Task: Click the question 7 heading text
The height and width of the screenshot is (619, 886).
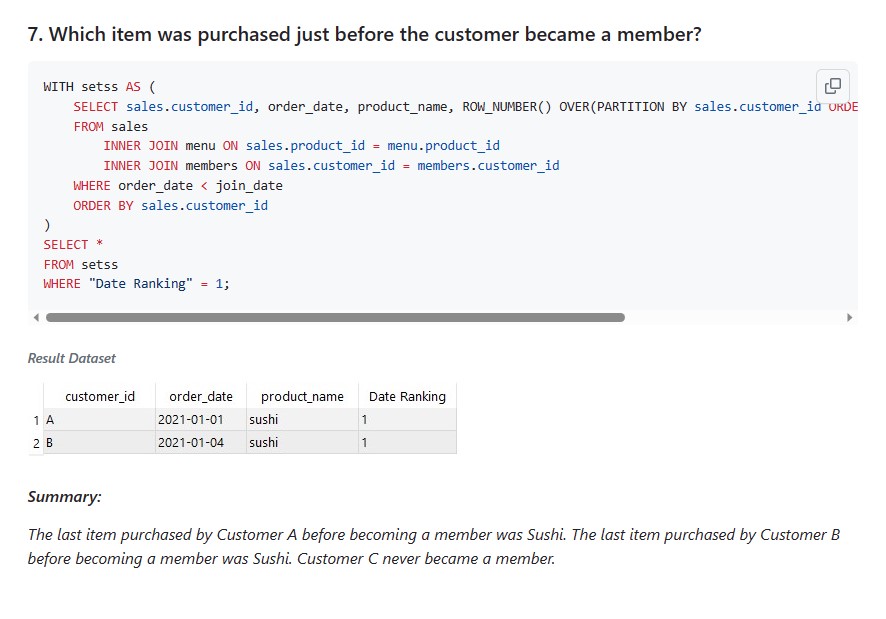Action: 364,34
